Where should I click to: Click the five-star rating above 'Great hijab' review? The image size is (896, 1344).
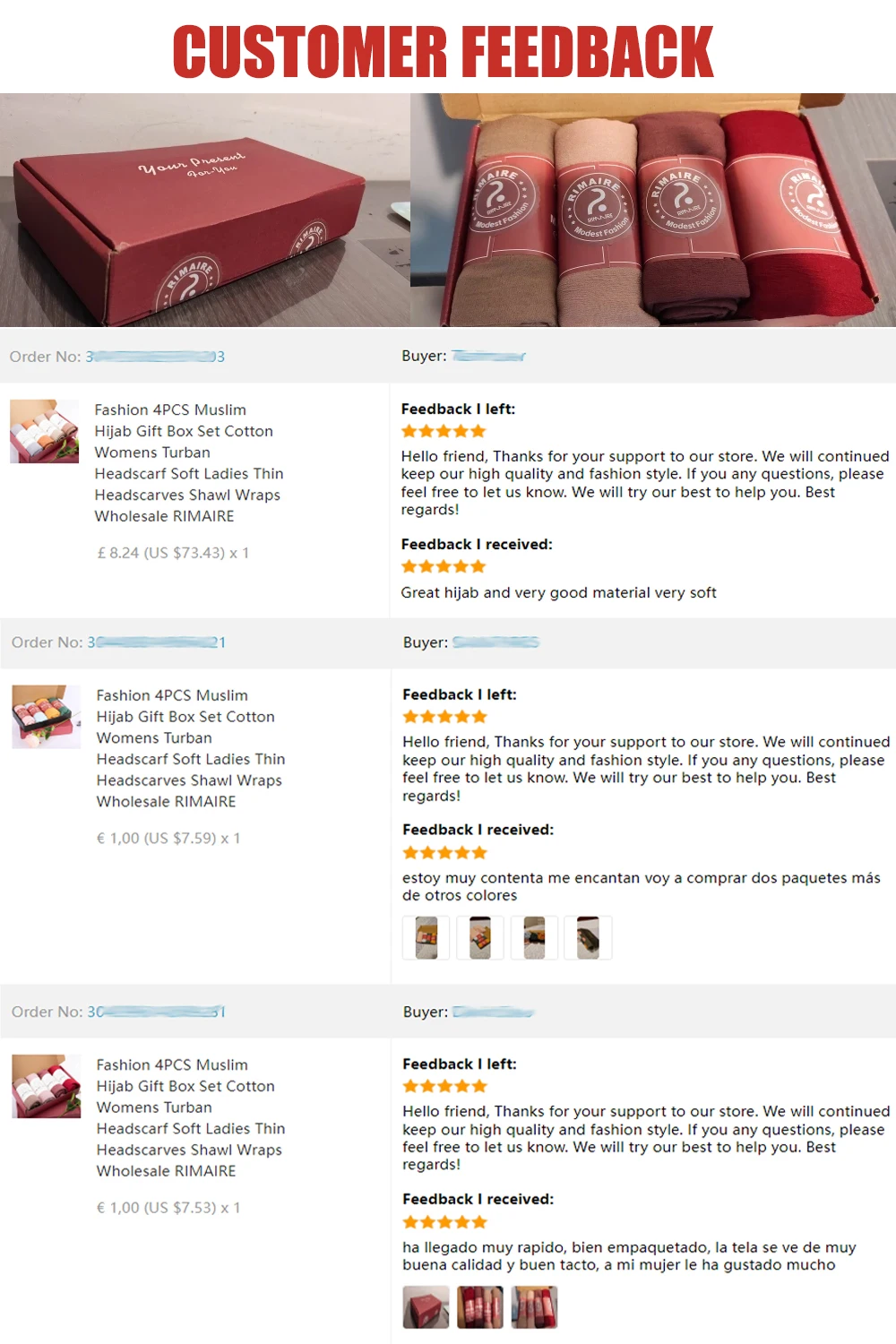point(444,566)
